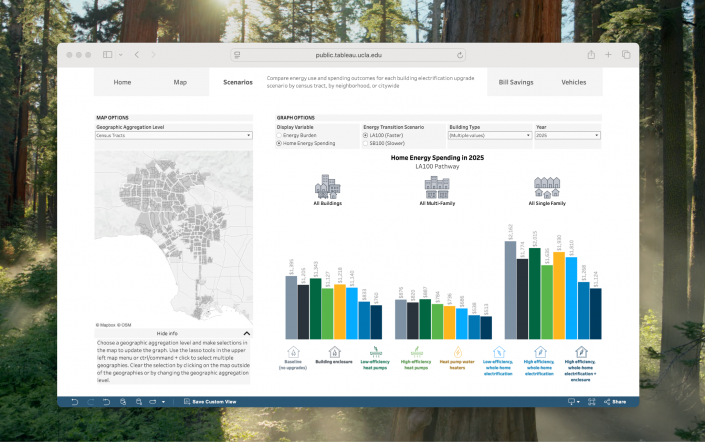The image size is (705, 442).
Task: Click the Tableau pause updates icon
Action: tap(139, 402)
